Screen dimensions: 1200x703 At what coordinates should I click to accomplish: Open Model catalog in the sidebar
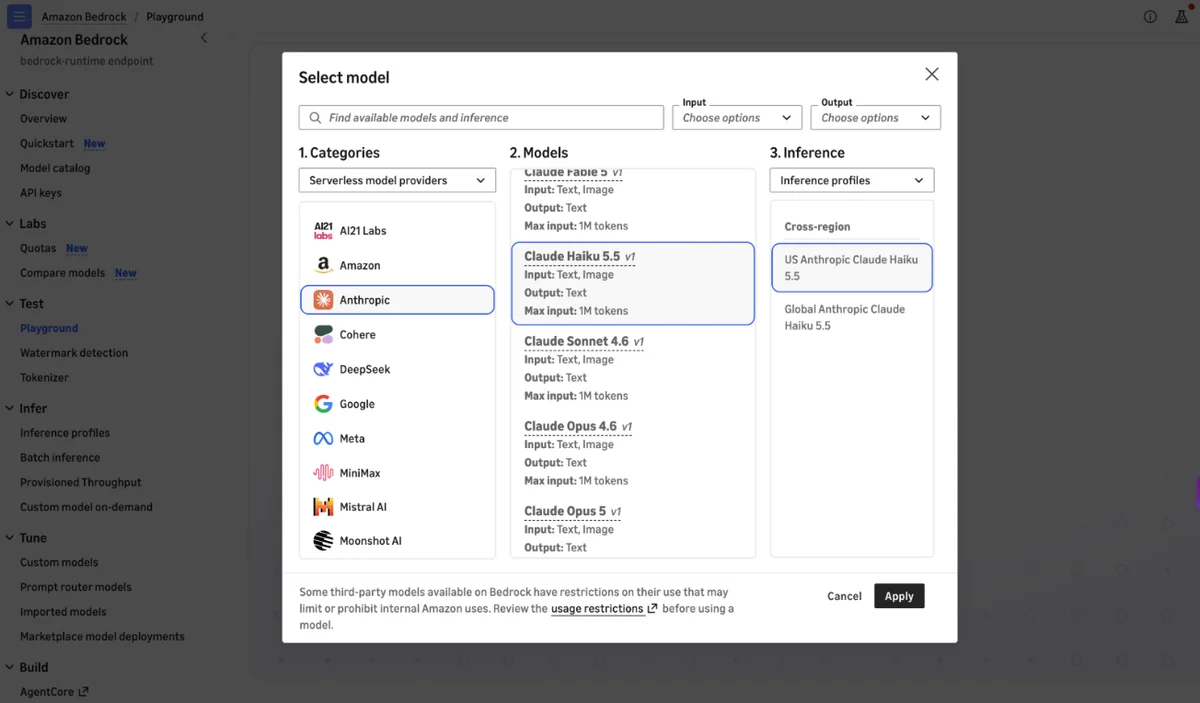(x=55, y=168)
